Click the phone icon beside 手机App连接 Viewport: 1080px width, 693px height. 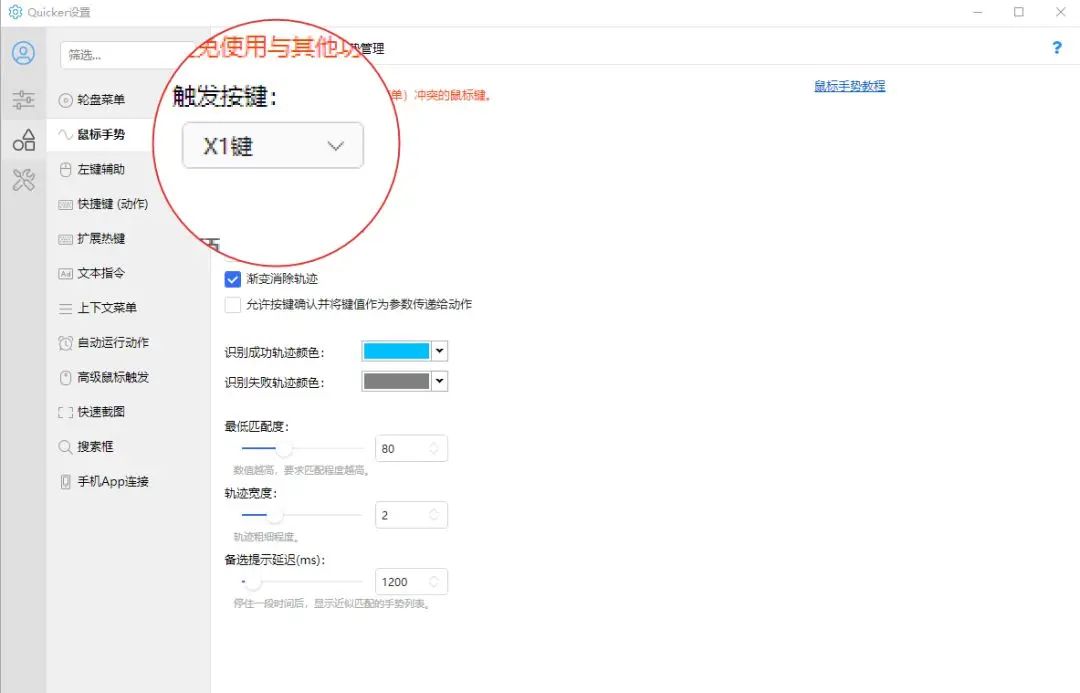(65, 482)
